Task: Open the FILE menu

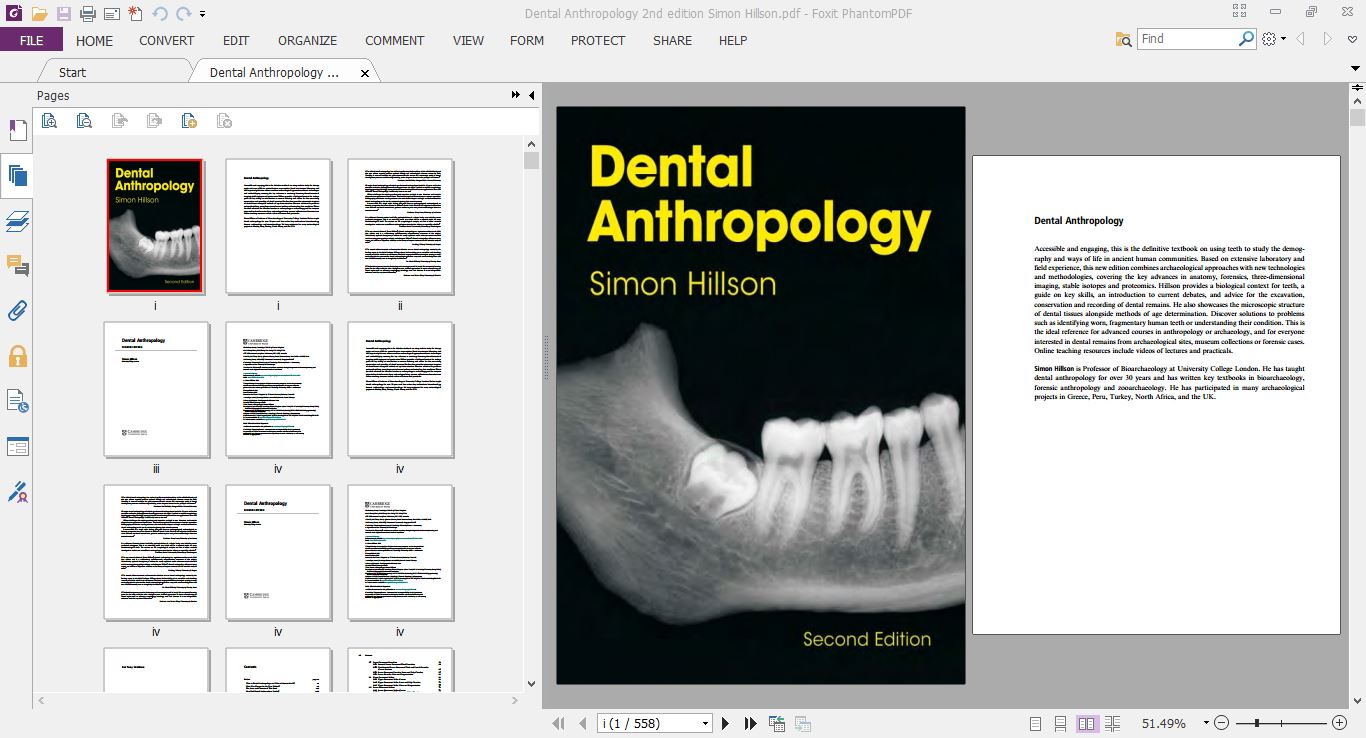Action: (x=31, y=40)
